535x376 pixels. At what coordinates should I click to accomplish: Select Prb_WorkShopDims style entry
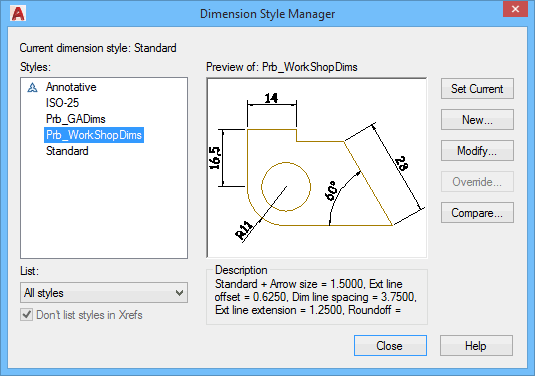[x=94, y=135]
